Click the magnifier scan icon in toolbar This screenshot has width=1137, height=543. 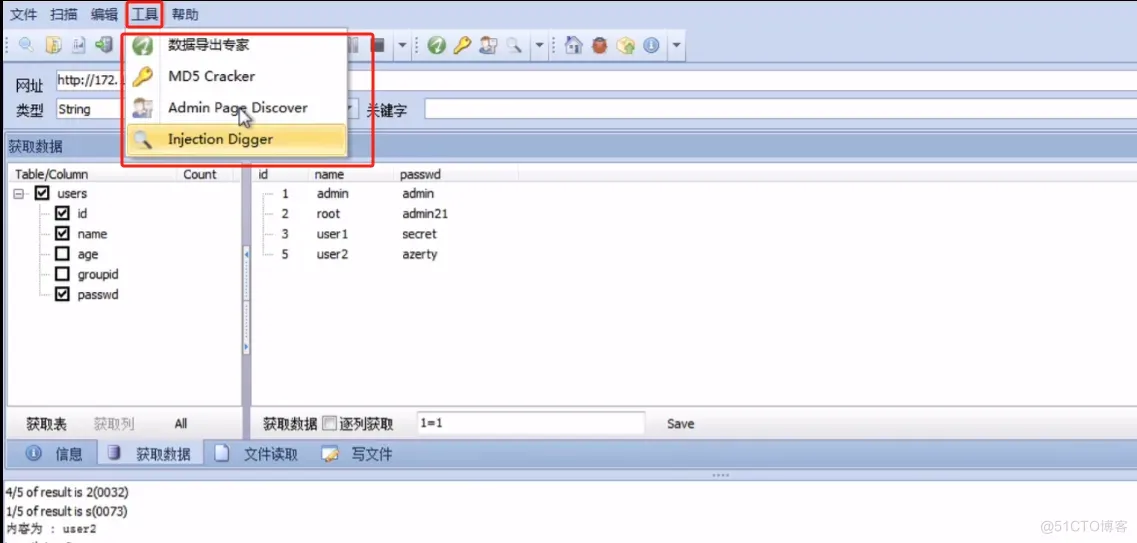tap(26, 46)
